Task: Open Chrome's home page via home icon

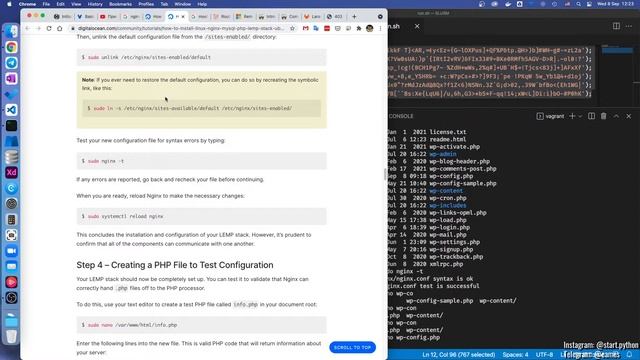Action: [60, 28]
